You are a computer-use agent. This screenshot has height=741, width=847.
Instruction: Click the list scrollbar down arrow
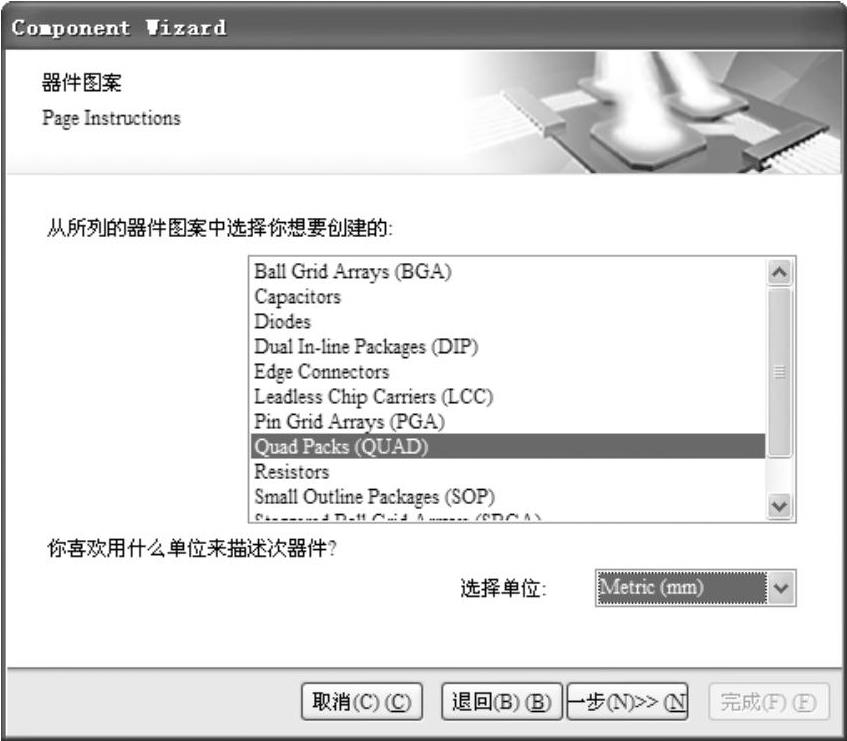click(779, 506)
